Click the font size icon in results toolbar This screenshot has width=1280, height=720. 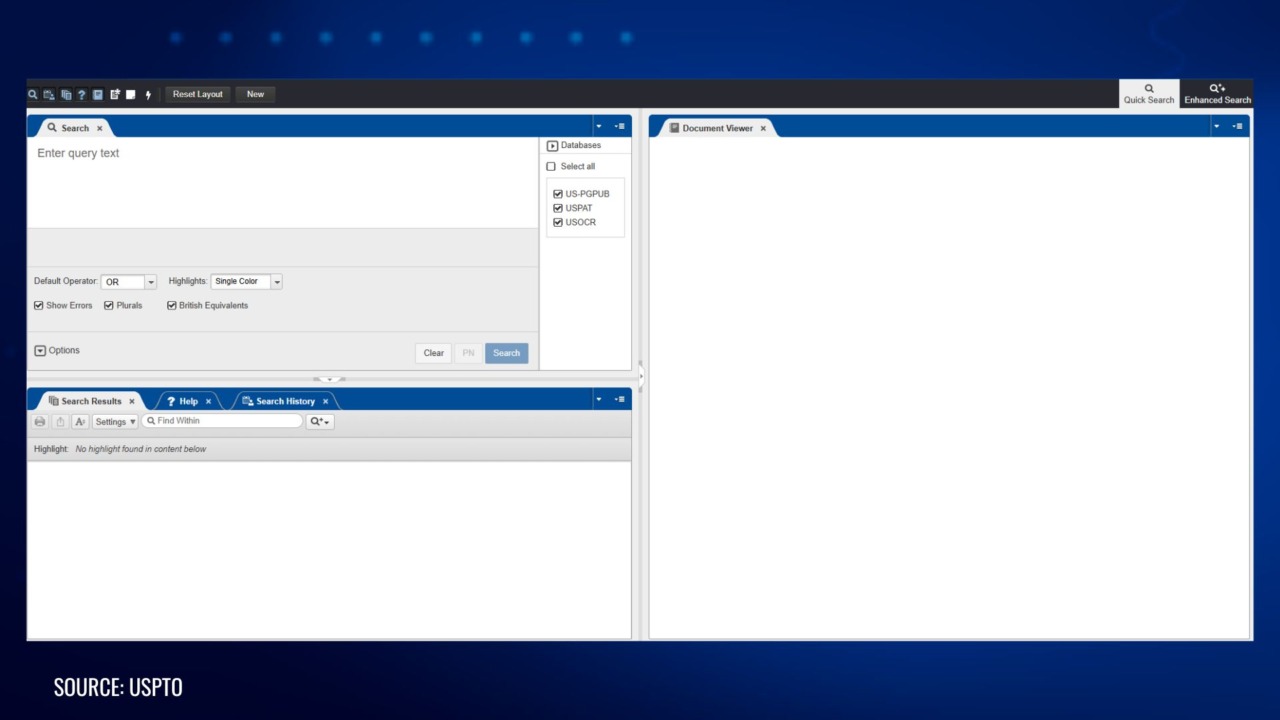(80, 422)
